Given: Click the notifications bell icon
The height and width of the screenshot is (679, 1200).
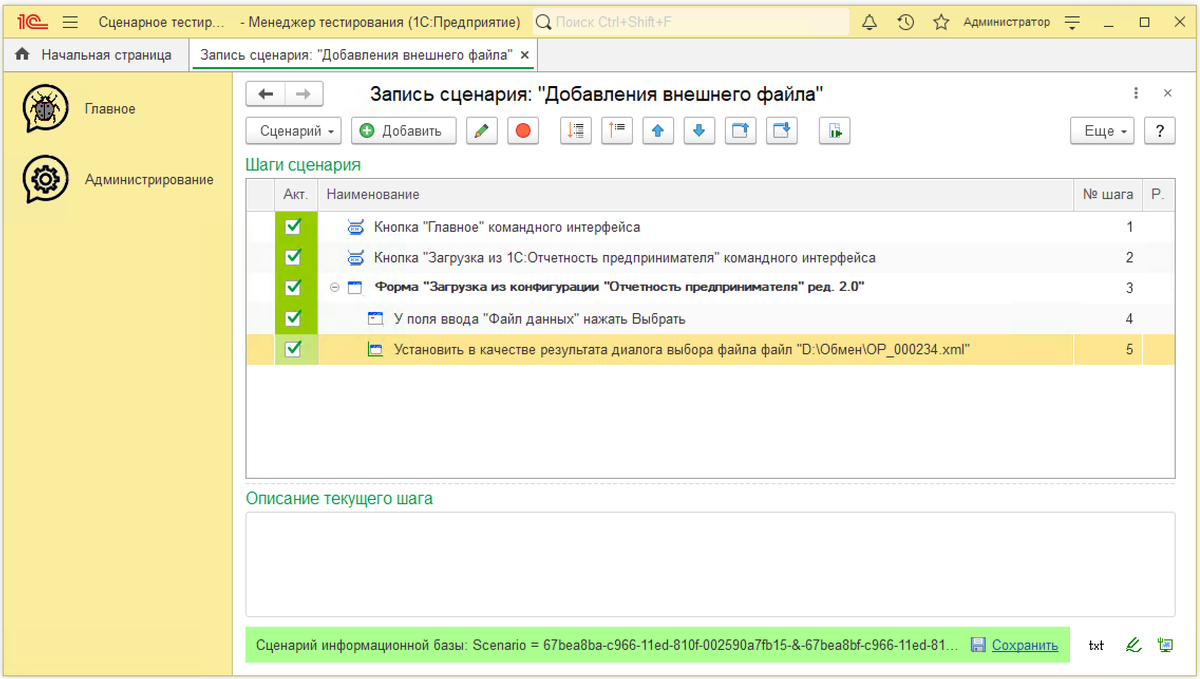Looking at the screenshot, I should pyautogui.click(x=868, y=20).
